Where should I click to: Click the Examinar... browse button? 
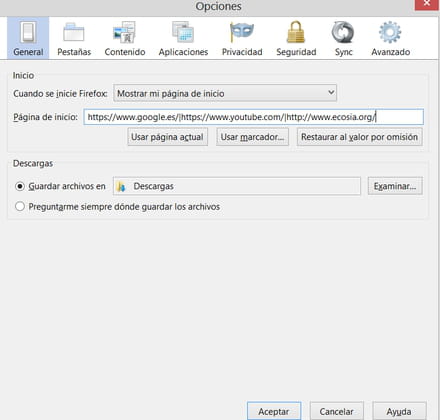pyautogui.click(x=395, y=186)
